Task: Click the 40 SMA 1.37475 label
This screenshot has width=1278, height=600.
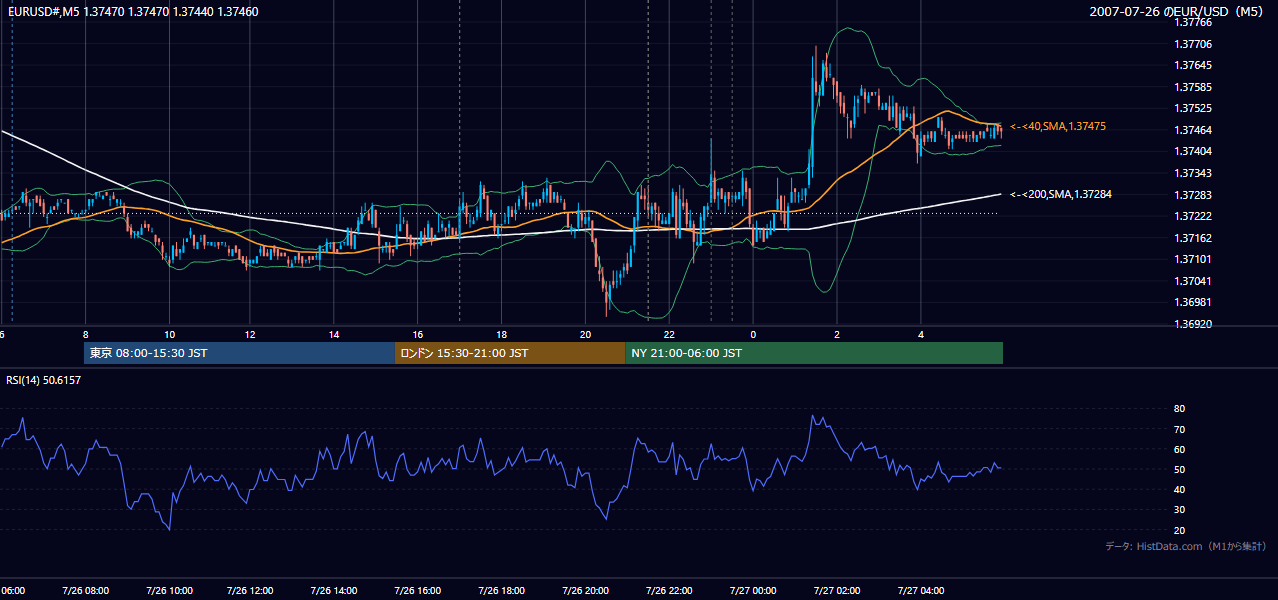Action: (x=1058, y=127)
